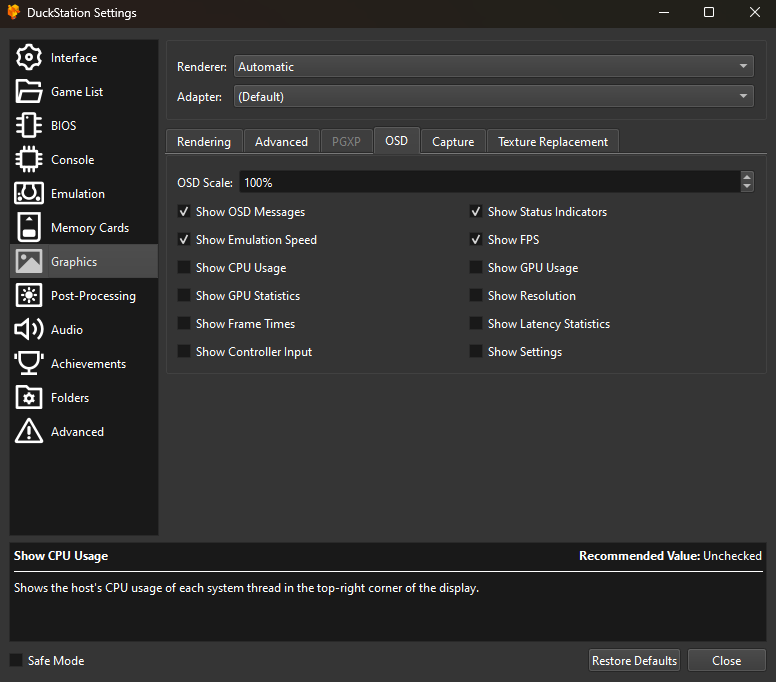Enable Show Resolution checkbox
The height and width of the screenshot is (682, 776).
click(476, 295)
